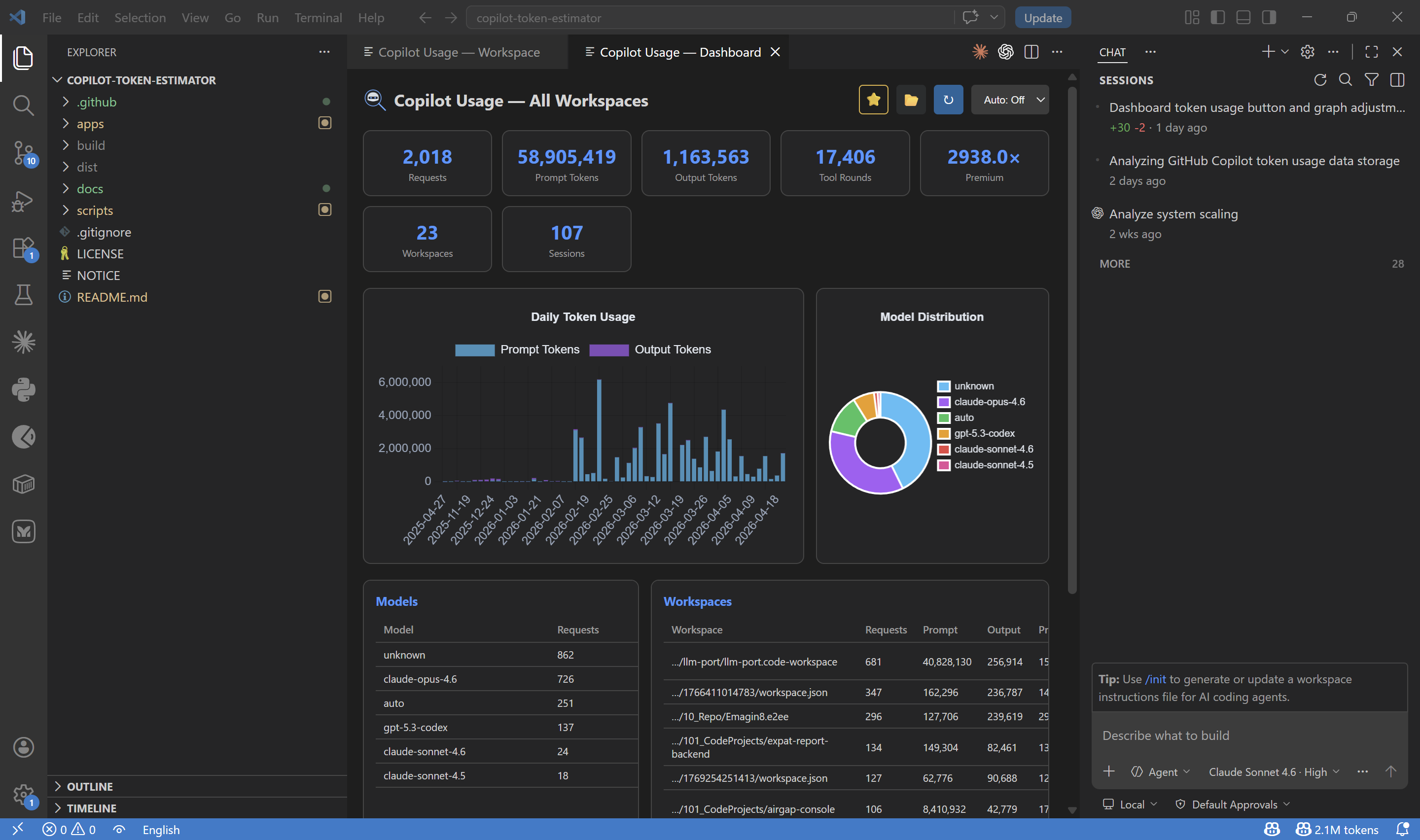Screen dimensions: 1420x840
Task: Open the Testing flask view
Action: (23, 294)
